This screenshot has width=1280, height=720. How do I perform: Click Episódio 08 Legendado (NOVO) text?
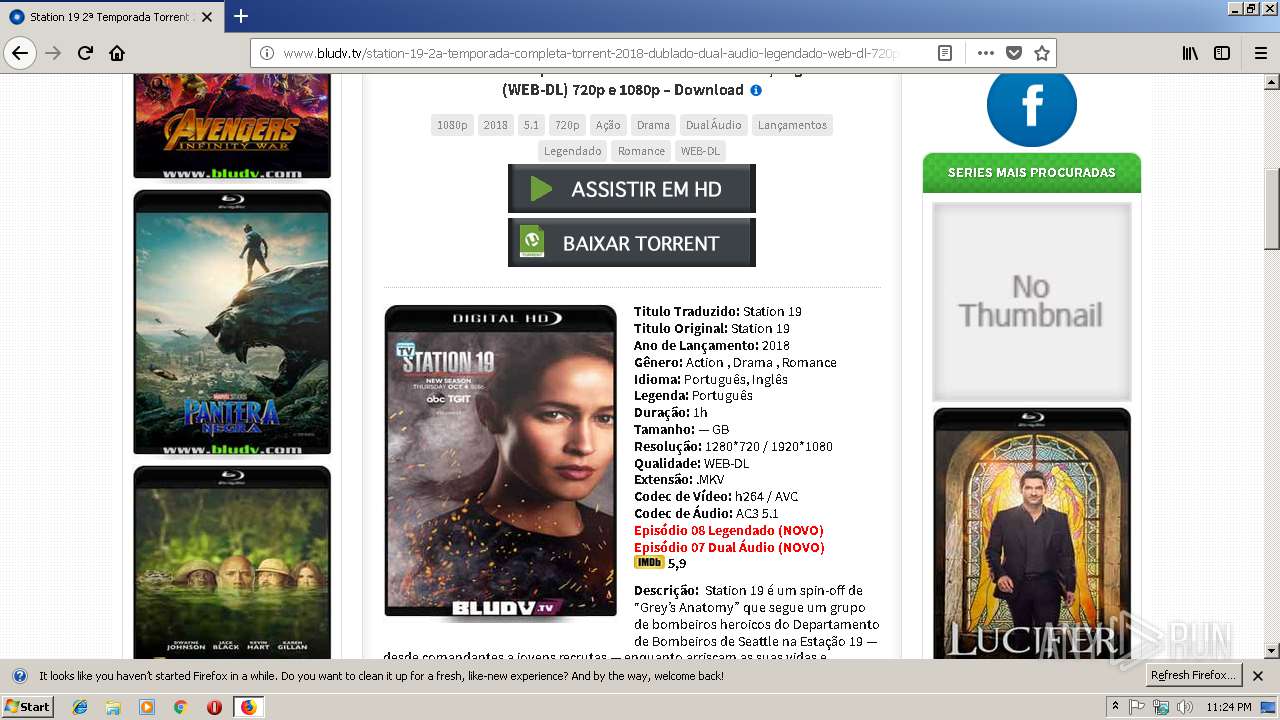pyautogui.click(x=729, y=531)
